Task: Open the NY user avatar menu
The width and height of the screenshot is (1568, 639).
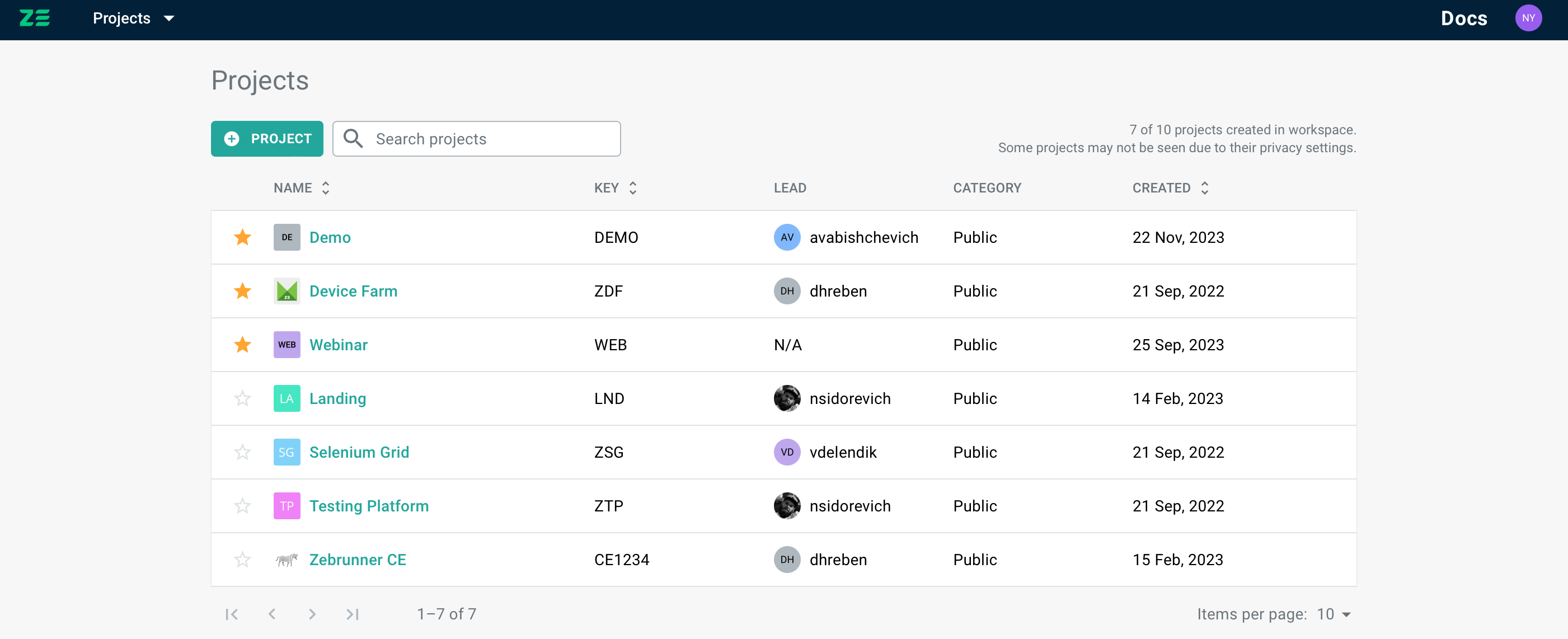Action: pos(1528,18)
